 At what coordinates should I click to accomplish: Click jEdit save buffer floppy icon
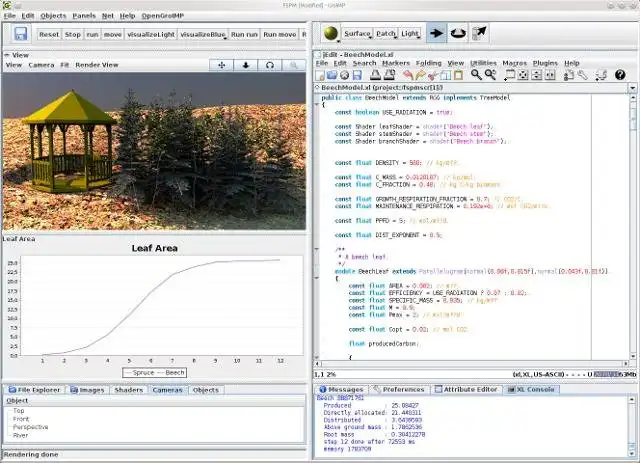click(x=357, y=75)
